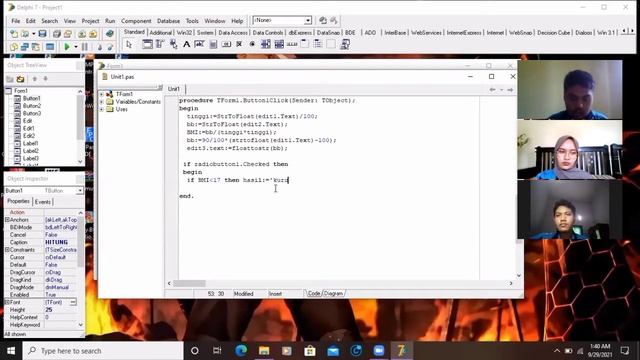
Task: Click the code editor horizontal scrollbar thumb
Action: click(x=189, y=283)
